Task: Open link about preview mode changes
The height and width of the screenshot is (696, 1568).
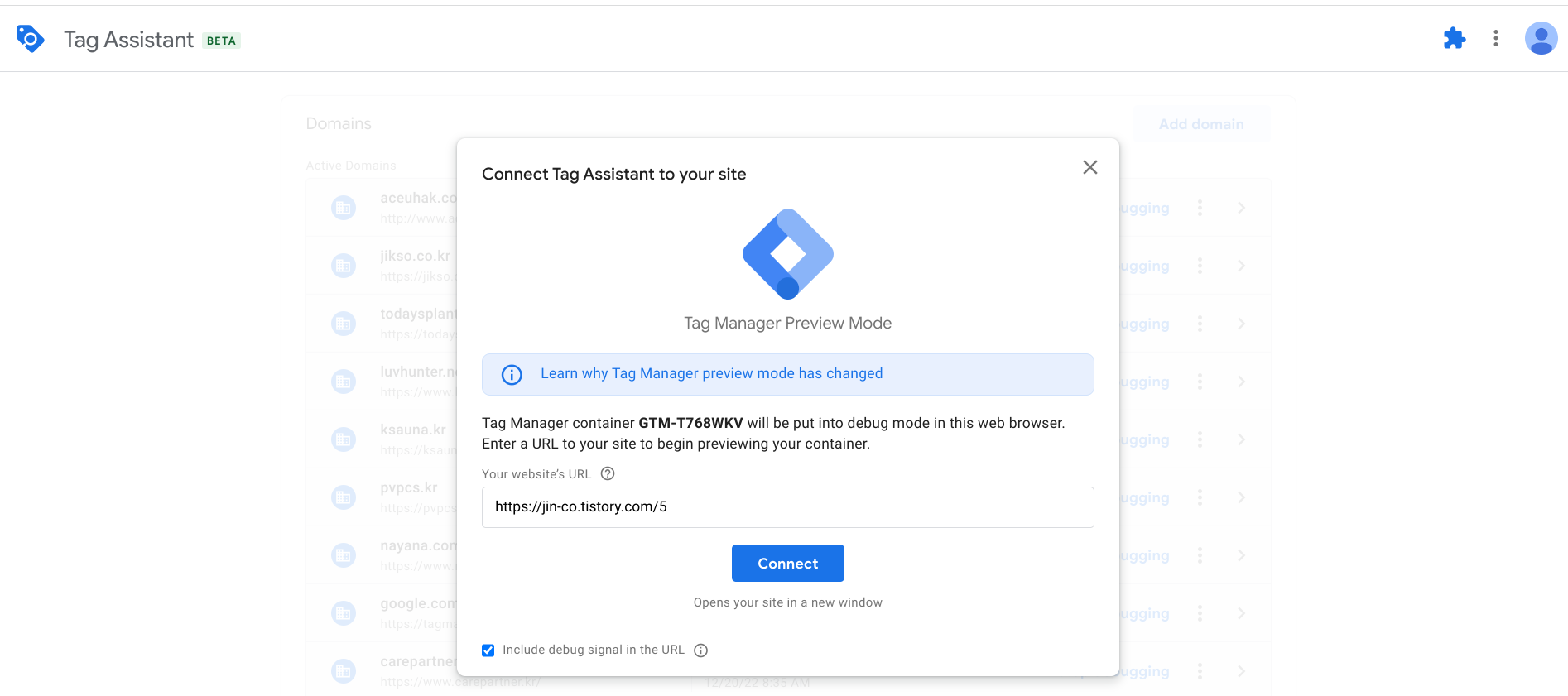Action: coord(712,373)
